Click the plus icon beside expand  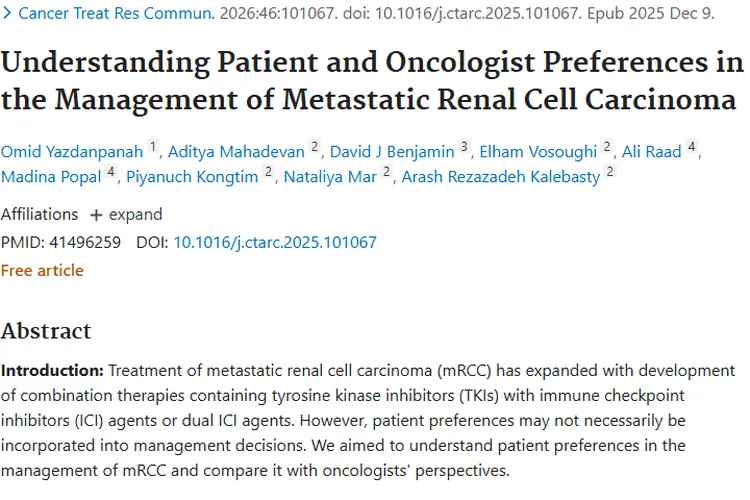click(96, 214)
